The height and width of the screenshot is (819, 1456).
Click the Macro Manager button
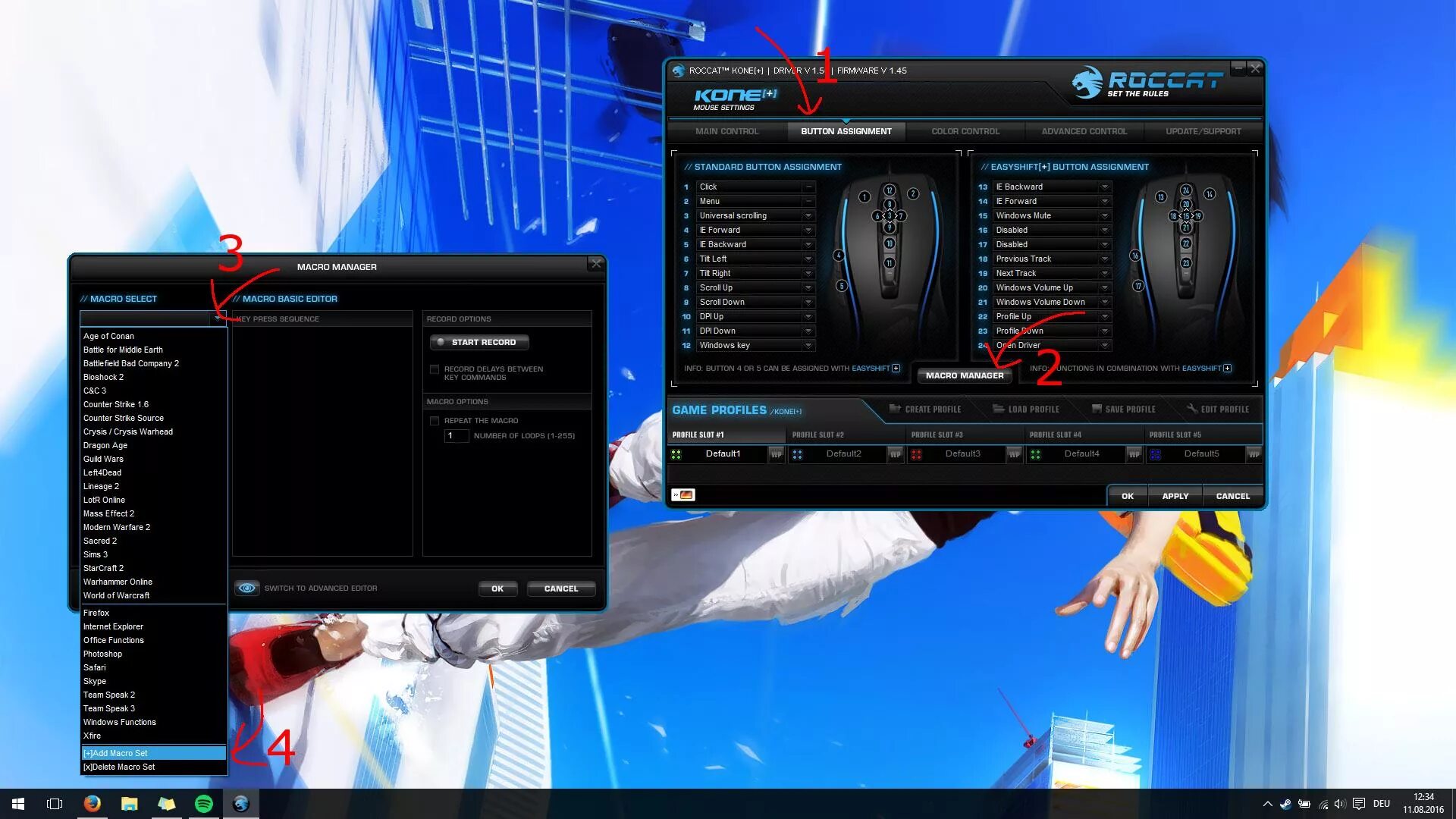[x=964, y=375]
